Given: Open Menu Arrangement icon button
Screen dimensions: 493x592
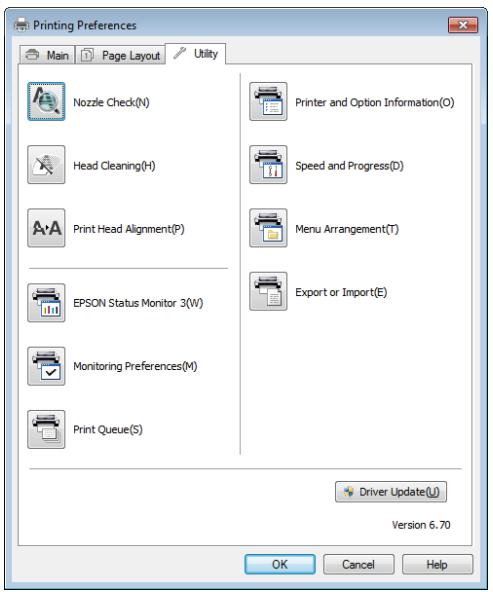Looking at the screenshot, I should [x=268, y=228].
